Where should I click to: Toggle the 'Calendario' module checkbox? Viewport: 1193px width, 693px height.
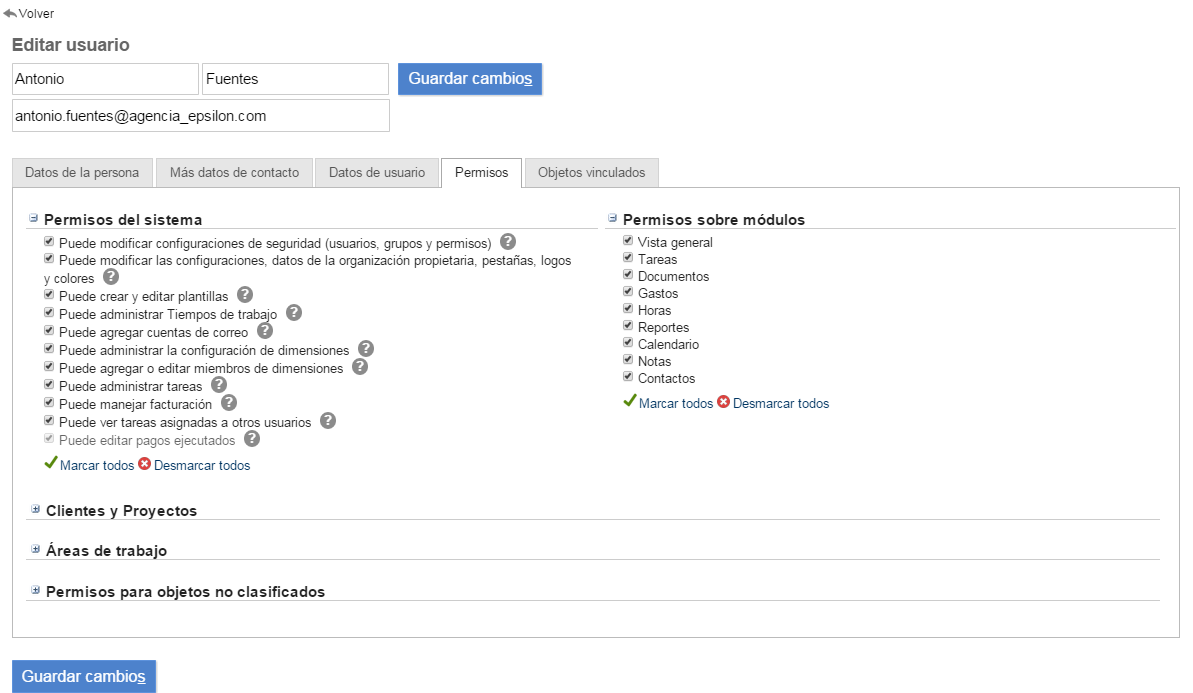coord(628,344)
